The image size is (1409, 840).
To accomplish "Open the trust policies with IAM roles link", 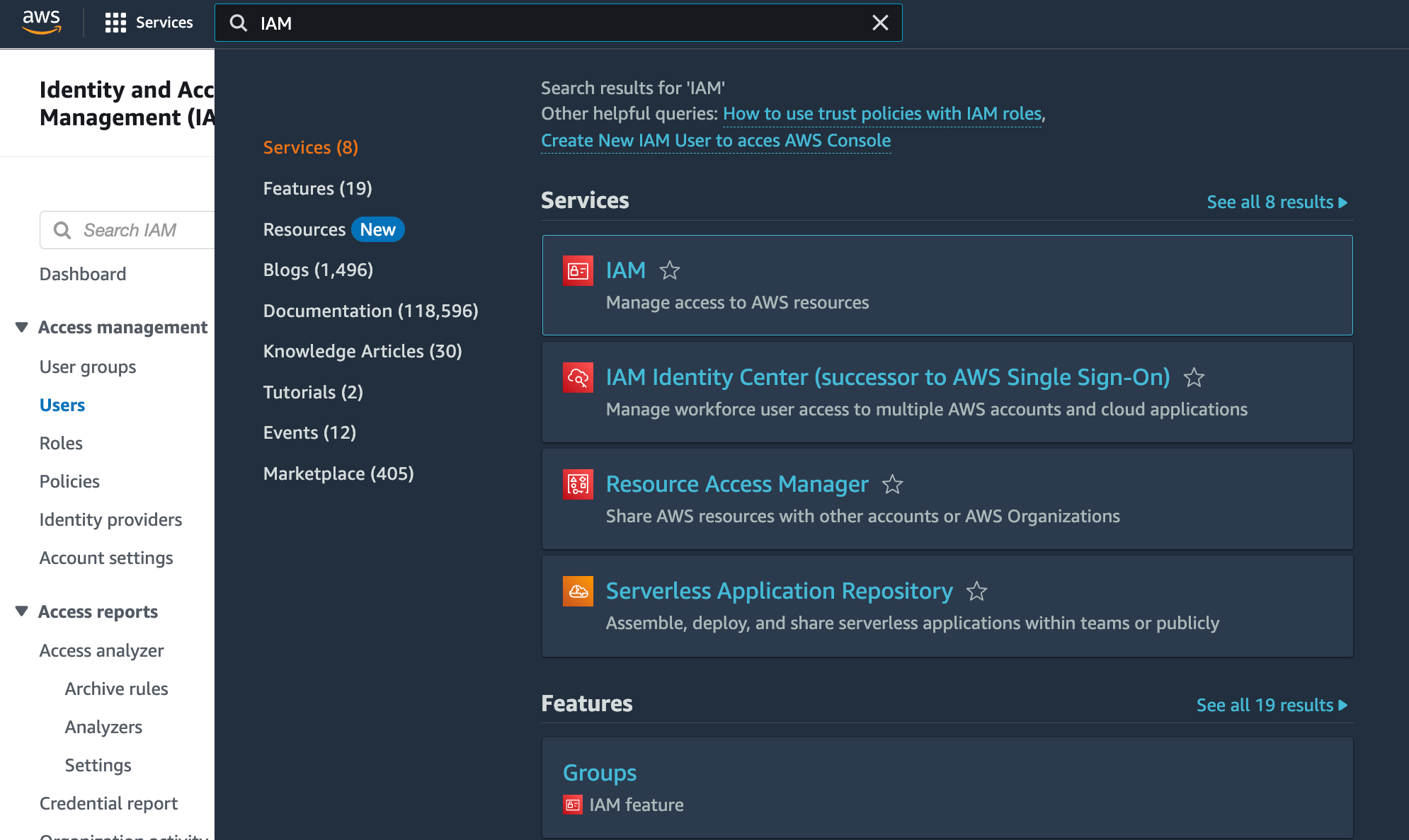I will click(x=882, y=114).
